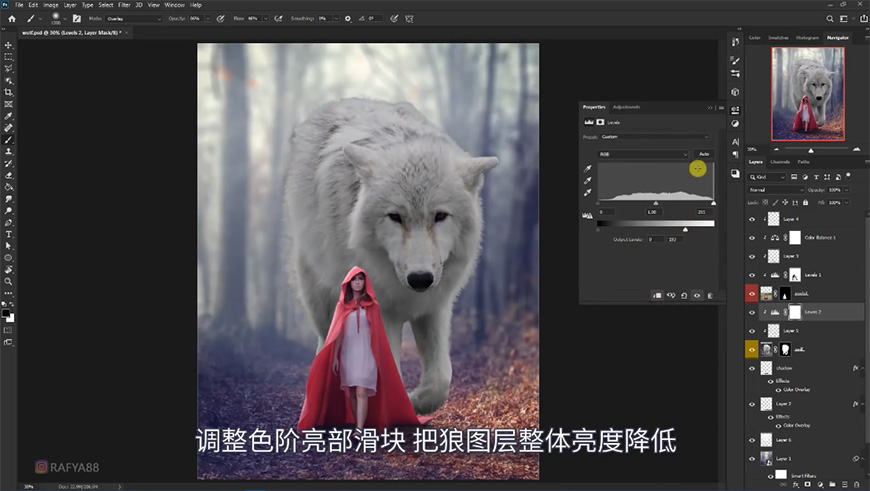Hide Layer 5 visibility eye
870x491 pixels.
(752, 331)
